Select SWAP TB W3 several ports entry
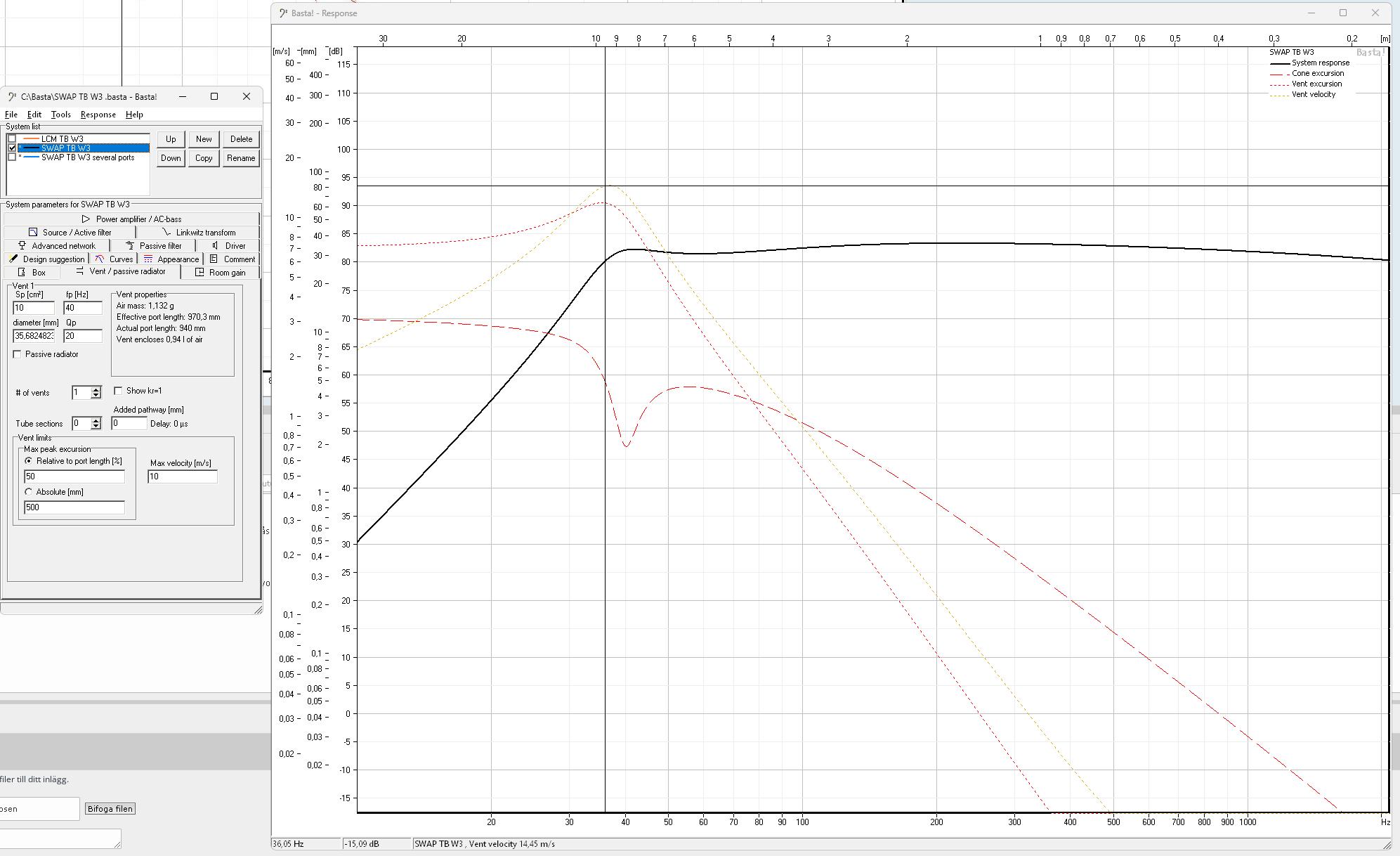The image size is (1400, 856). coord(87,157)
